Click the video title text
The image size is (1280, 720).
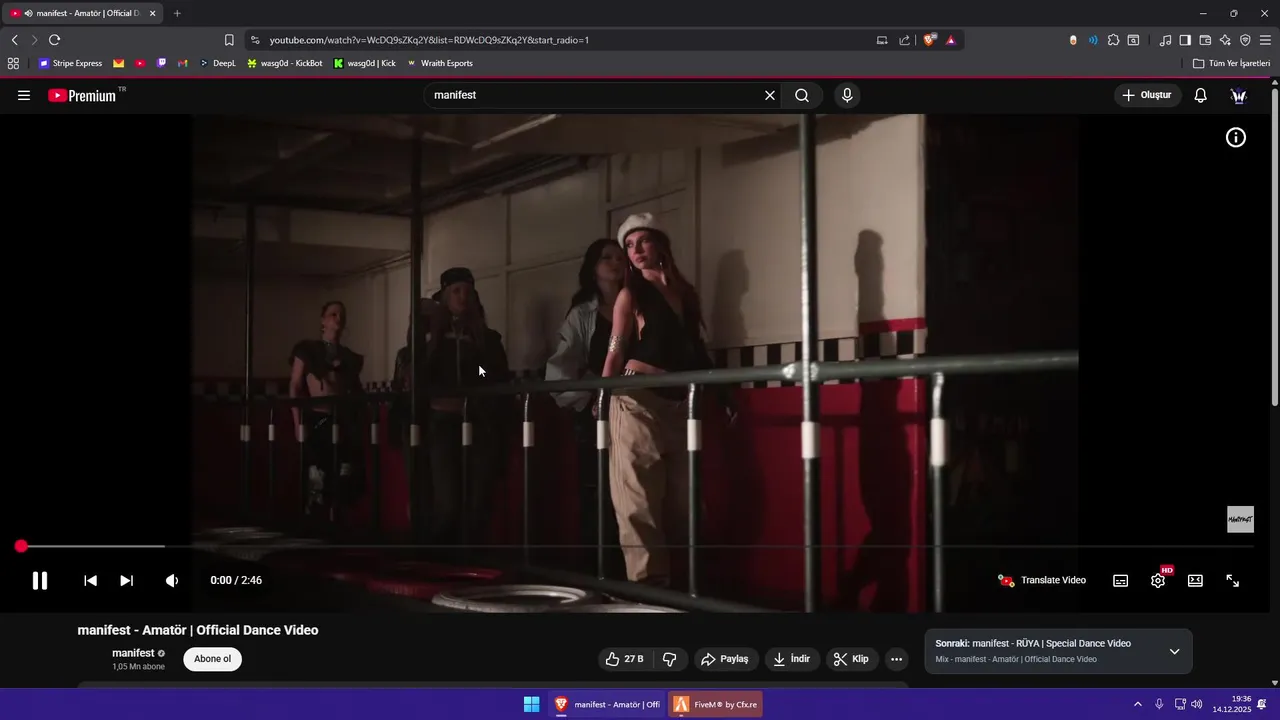click(x=198, y=630)
